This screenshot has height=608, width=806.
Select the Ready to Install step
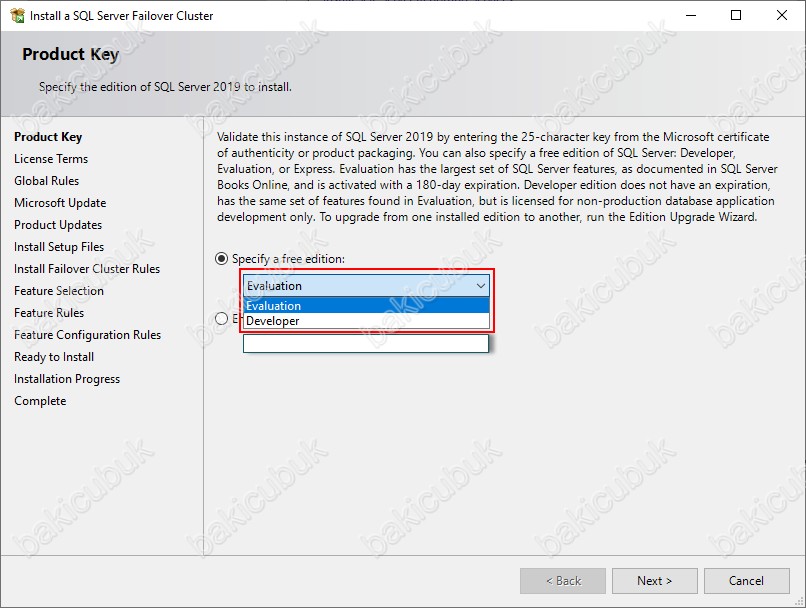tap(54, 357)
